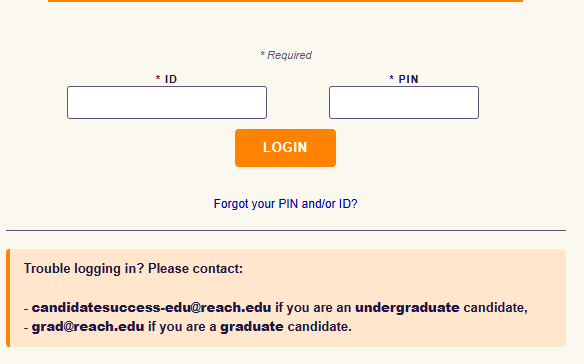The width and height of the screenshot is (584, 364).
Task: Click the Trouble logging in heading
Action: click(133, 269)
